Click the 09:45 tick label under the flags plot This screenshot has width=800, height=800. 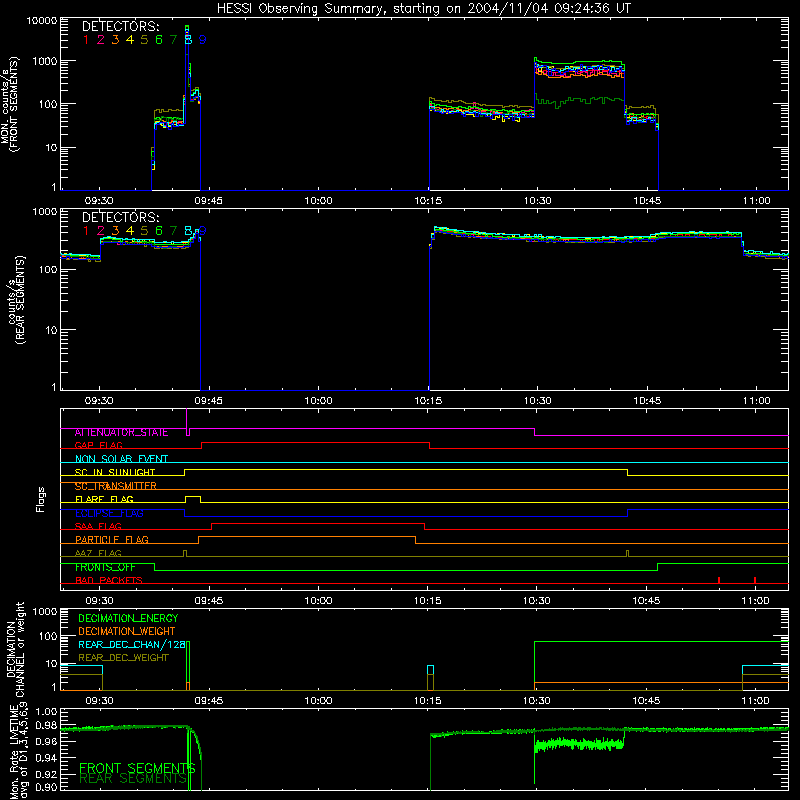209,601
